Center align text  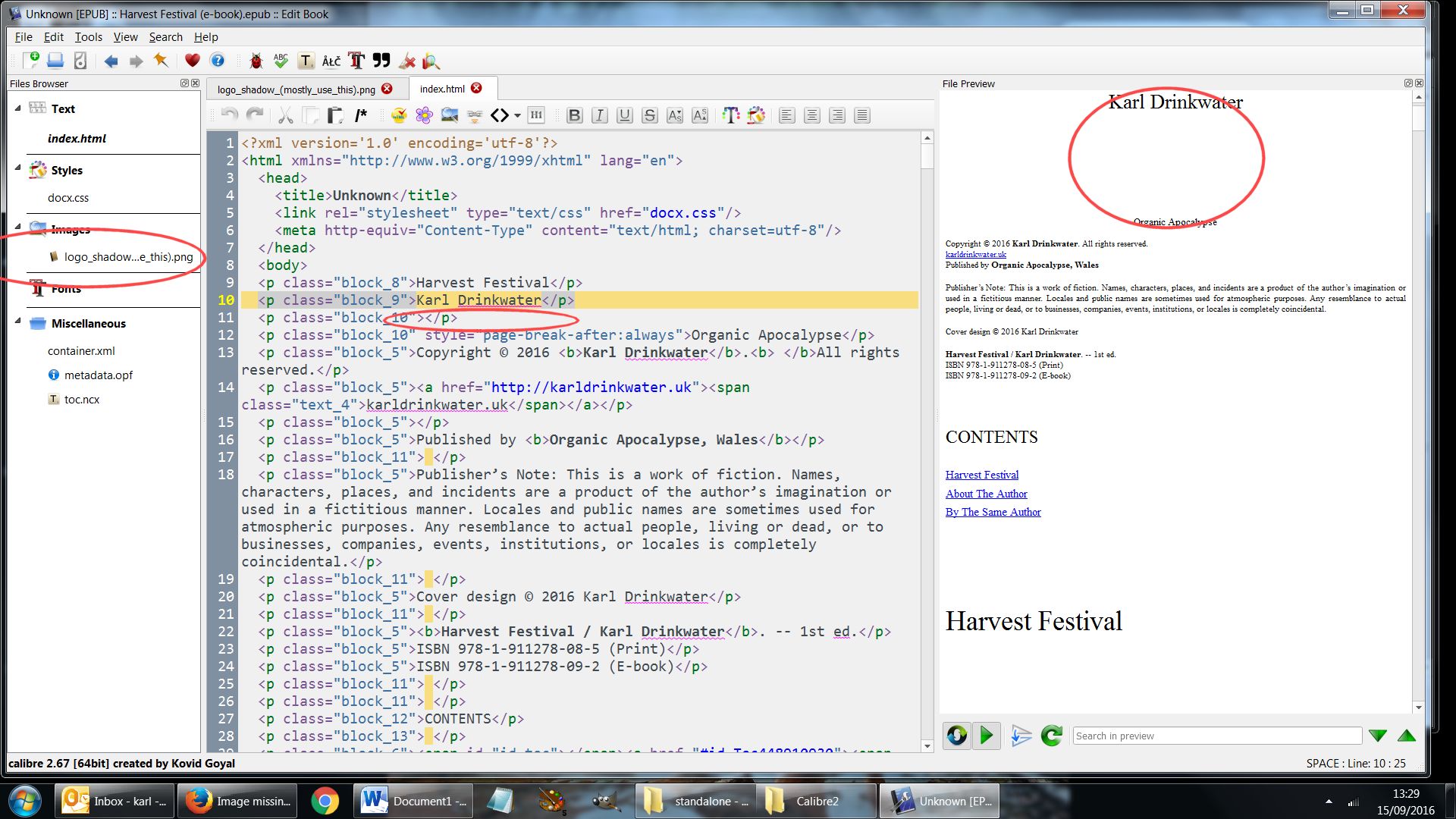click(812, 115)
